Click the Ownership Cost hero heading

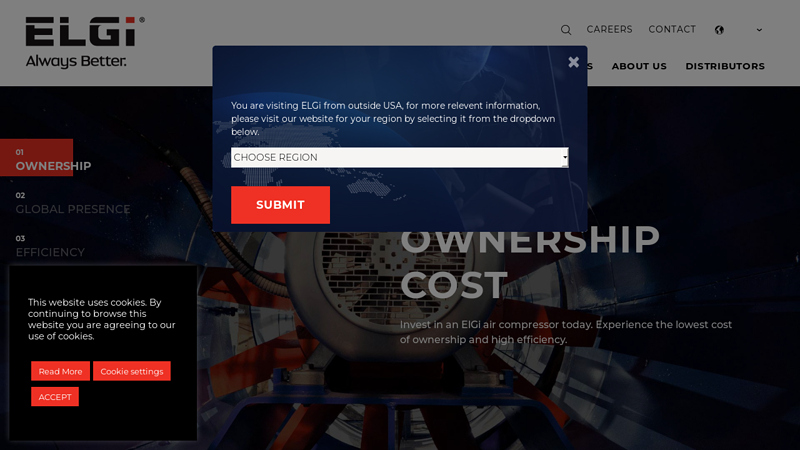coord(530,262)
